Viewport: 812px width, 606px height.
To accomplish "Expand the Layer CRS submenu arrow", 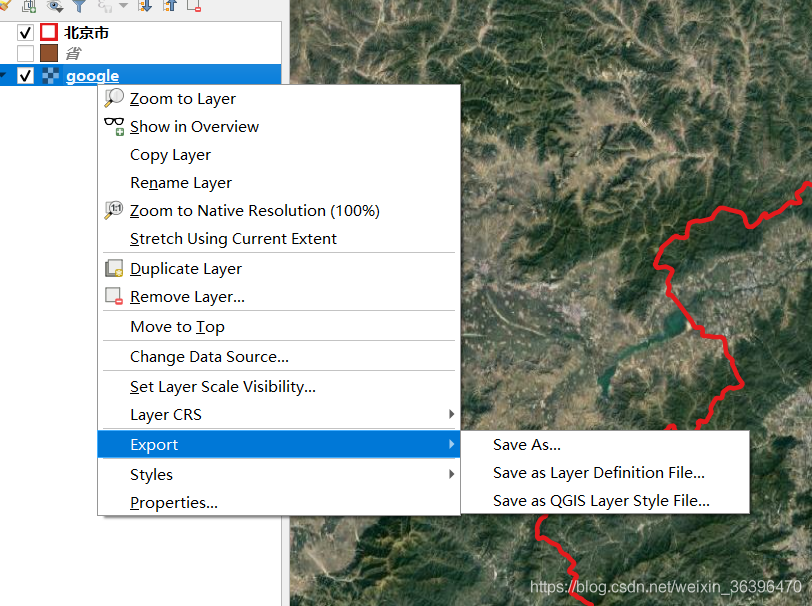I will pos(452,414).
